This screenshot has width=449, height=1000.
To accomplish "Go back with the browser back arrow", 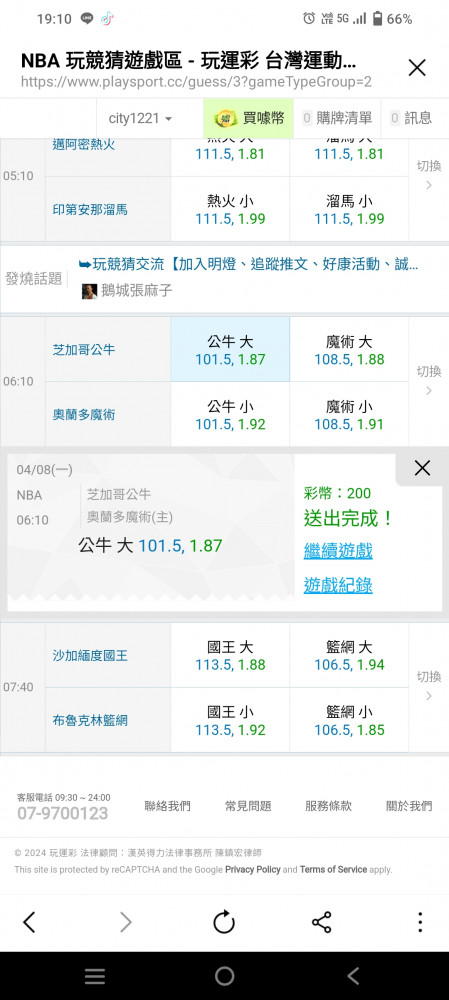I will click(x=29, y=922).
